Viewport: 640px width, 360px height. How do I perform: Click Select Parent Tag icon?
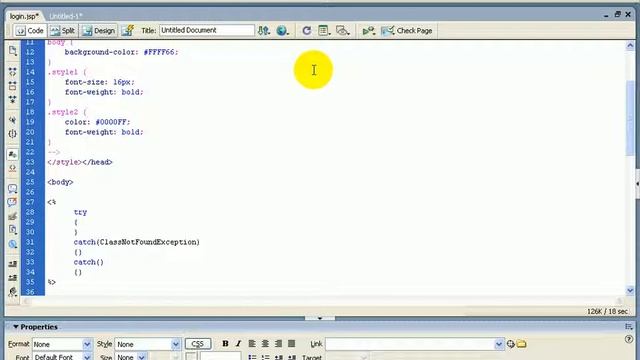point(13,120)
